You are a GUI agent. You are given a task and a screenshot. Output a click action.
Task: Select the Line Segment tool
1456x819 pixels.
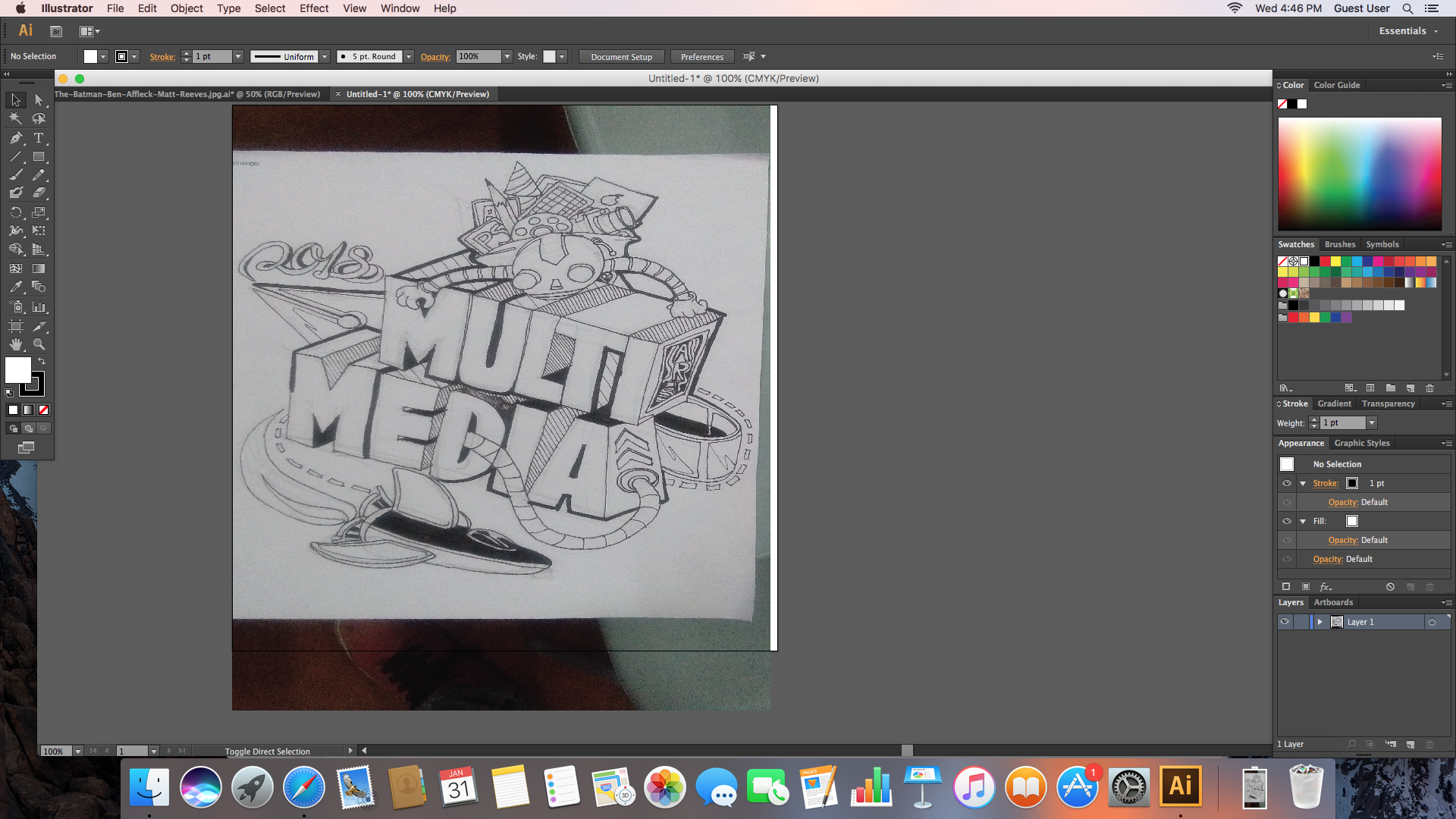(x=15, y=157)
